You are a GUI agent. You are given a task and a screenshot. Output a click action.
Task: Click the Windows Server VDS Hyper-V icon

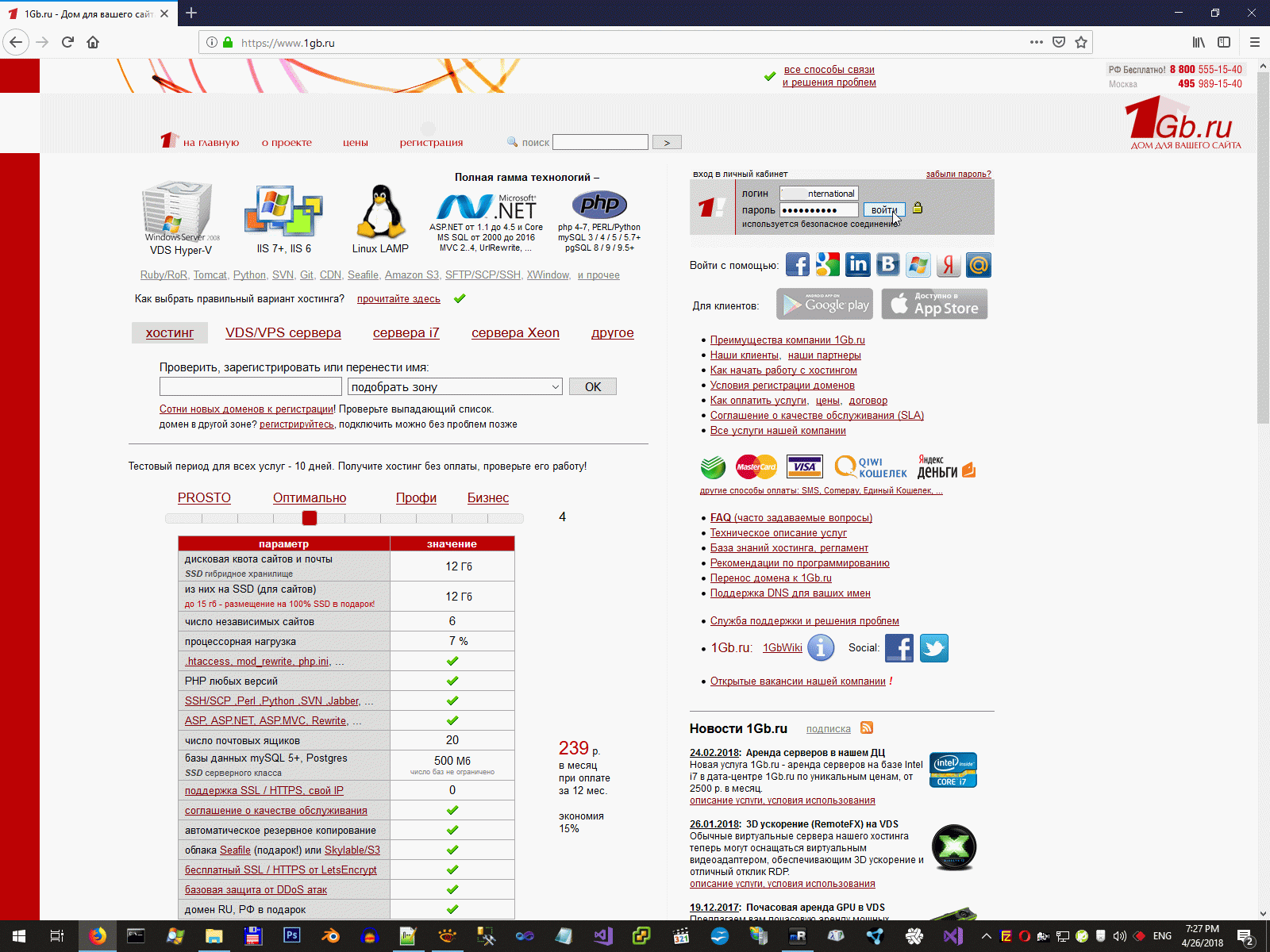point(179,213)
